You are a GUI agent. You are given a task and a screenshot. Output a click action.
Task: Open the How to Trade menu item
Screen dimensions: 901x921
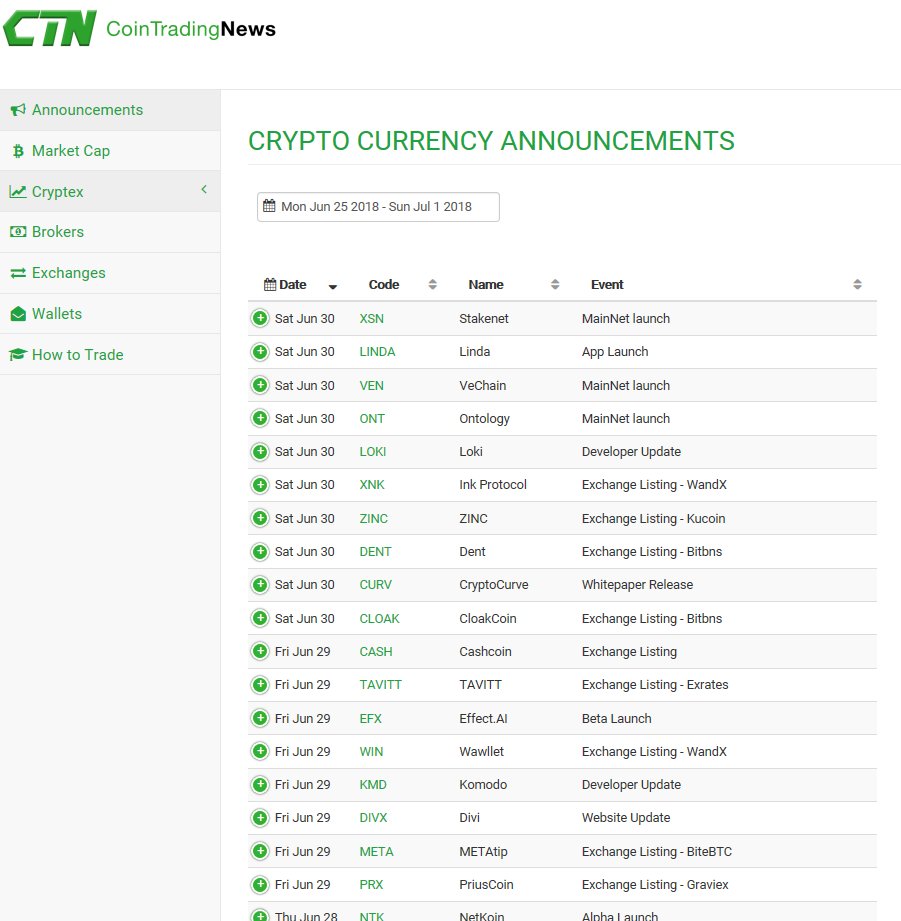pos(110,355)
